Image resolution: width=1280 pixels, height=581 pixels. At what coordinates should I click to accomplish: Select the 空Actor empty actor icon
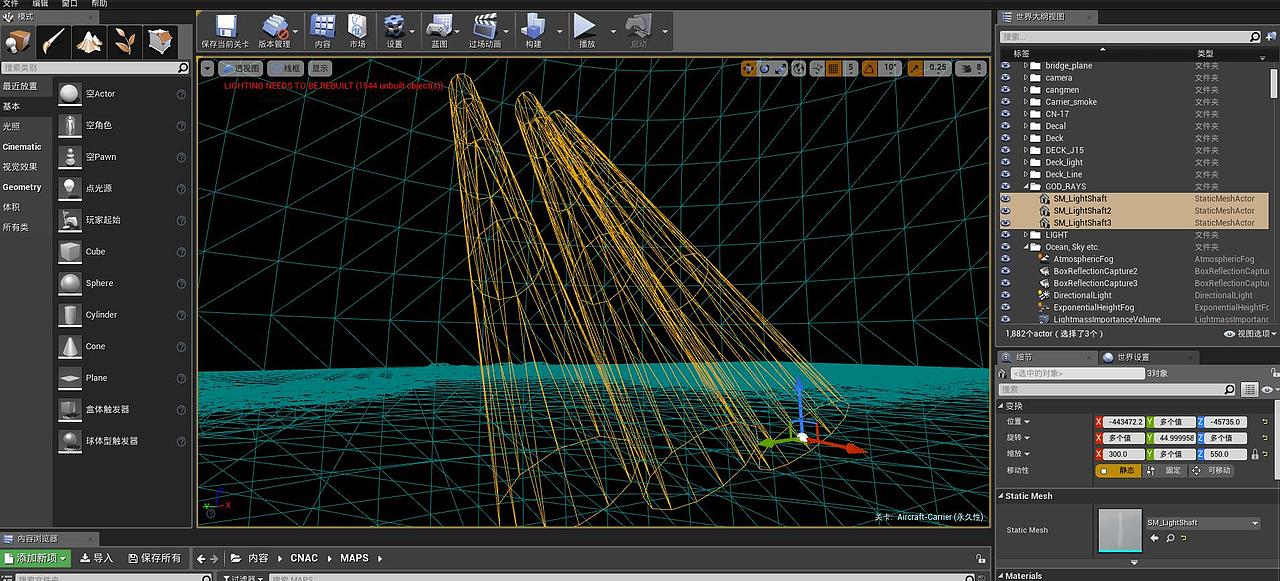point(70,94)
